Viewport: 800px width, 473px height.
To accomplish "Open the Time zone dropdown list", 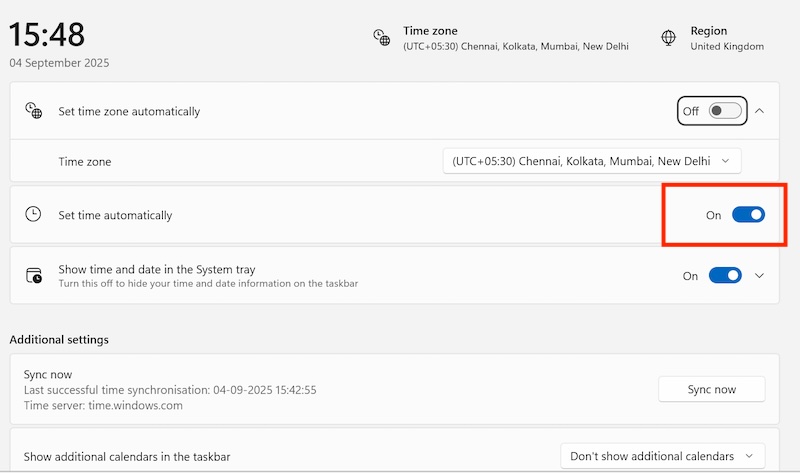I will (x=592, y=161).
